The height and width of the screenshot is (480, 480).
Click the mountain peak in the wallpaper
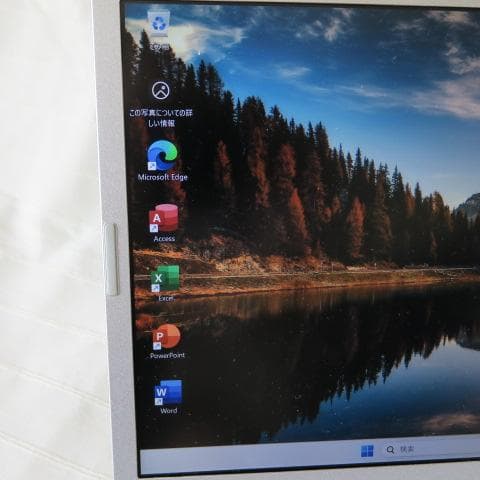coord(470,203)
